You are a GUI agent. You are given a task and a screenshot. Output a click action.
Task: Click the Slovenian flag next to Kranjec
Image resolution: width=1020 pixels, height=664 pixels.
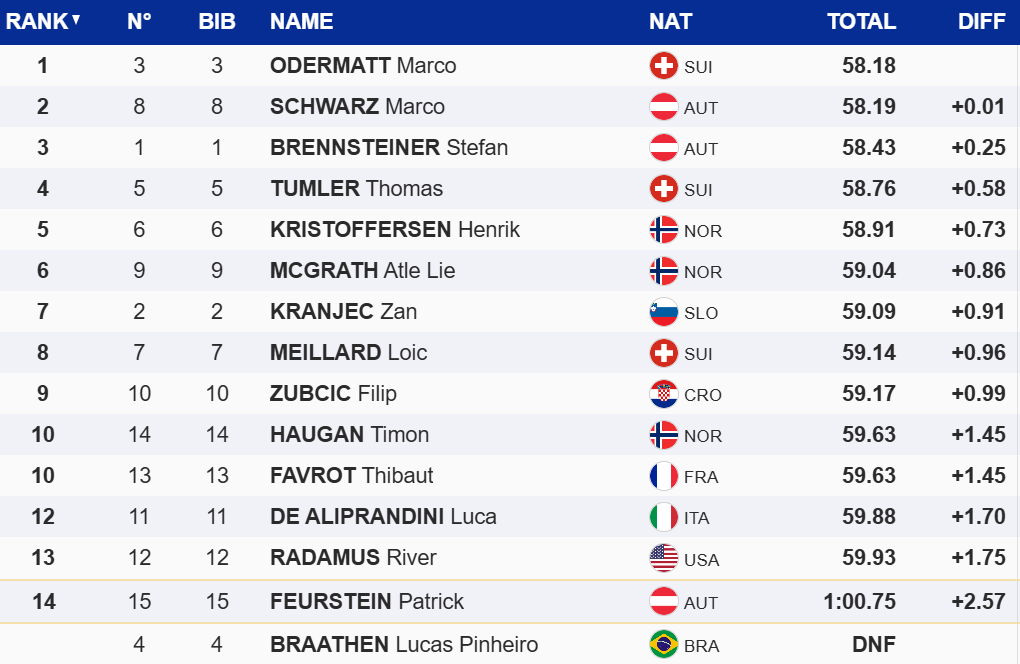point(663,312)
